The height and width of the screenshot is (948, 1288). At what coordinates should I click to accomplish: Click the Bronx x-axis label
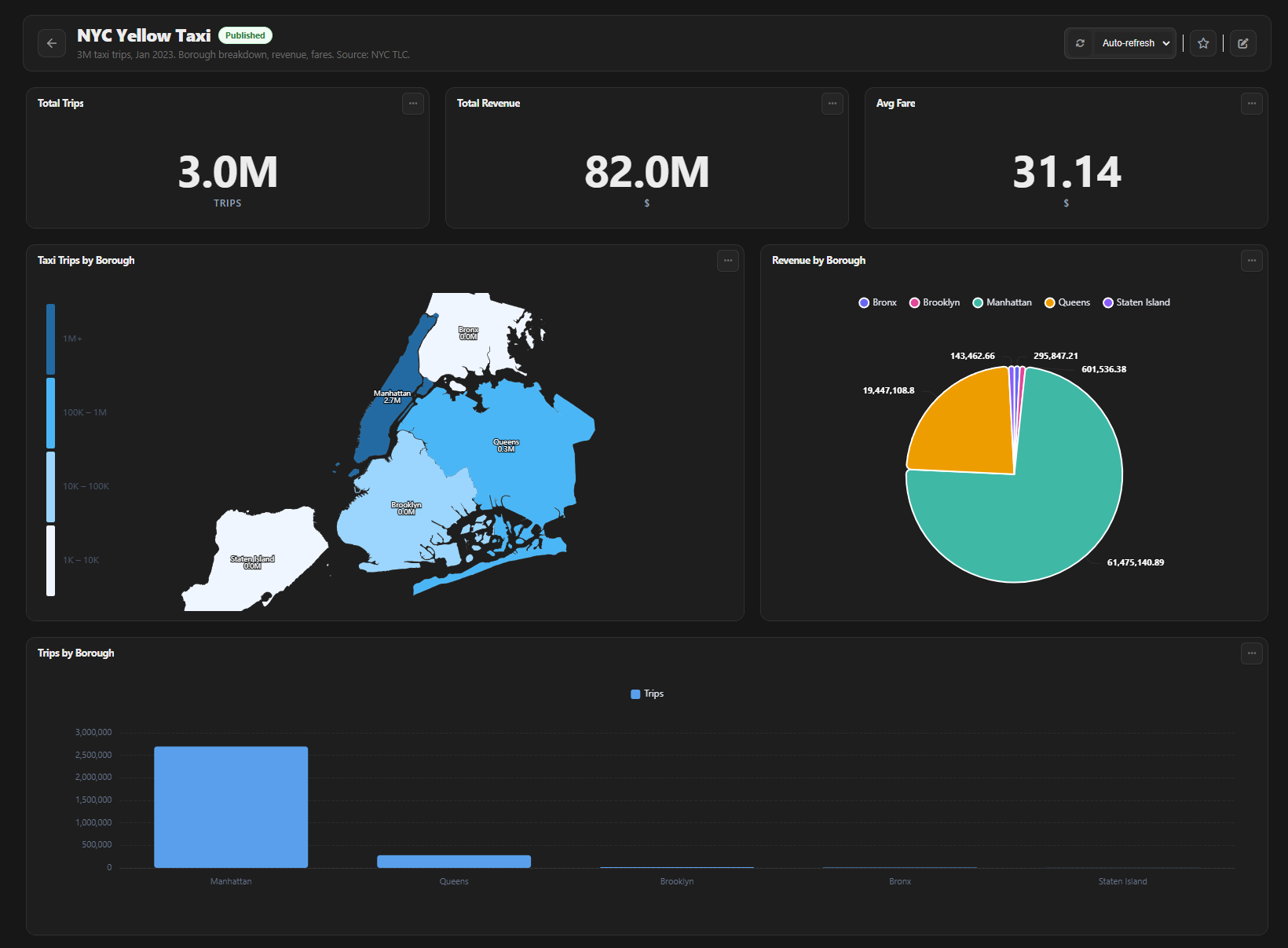[900, 881]
